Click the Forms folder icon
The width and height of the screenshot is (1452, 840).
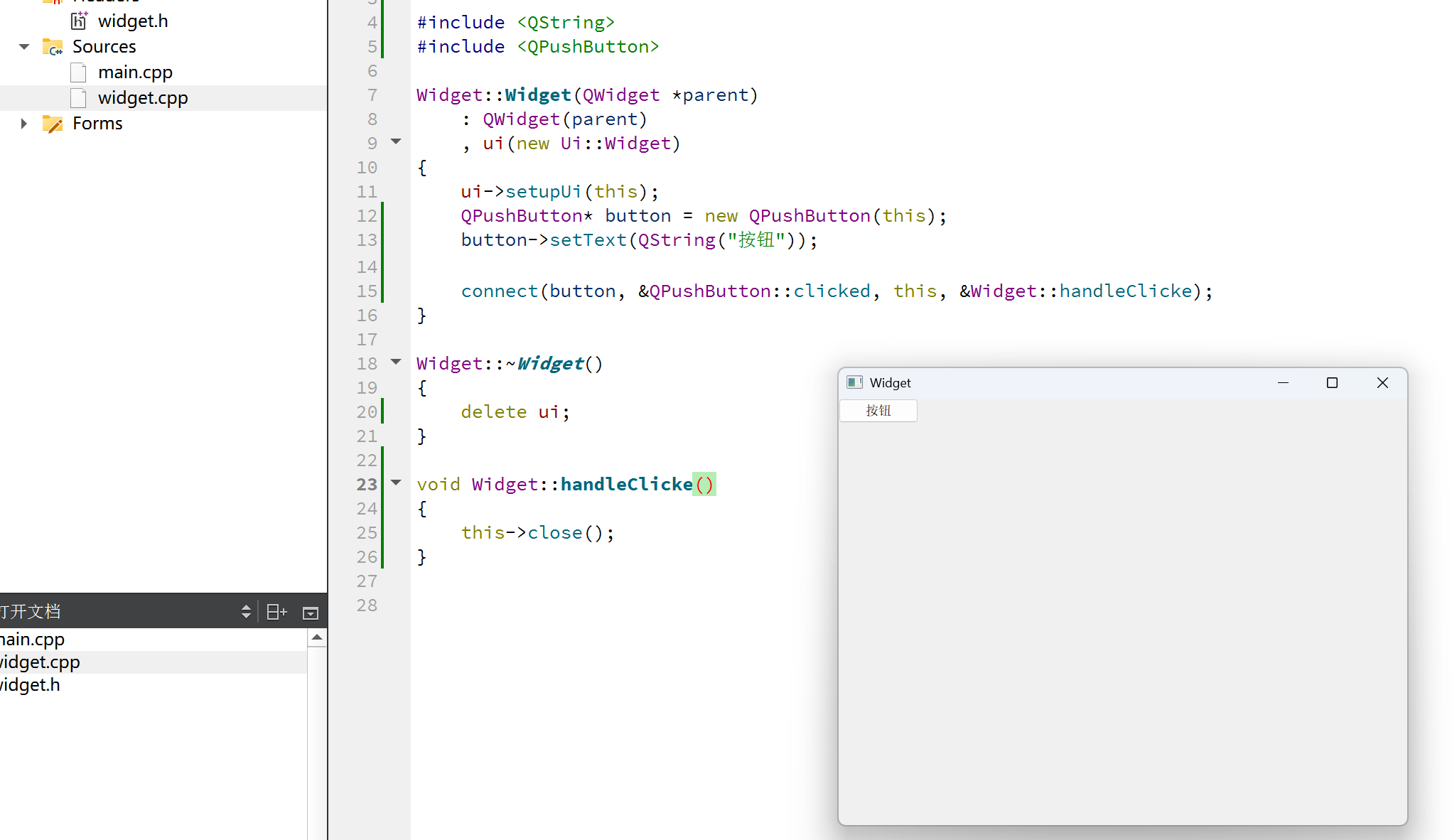53,124
